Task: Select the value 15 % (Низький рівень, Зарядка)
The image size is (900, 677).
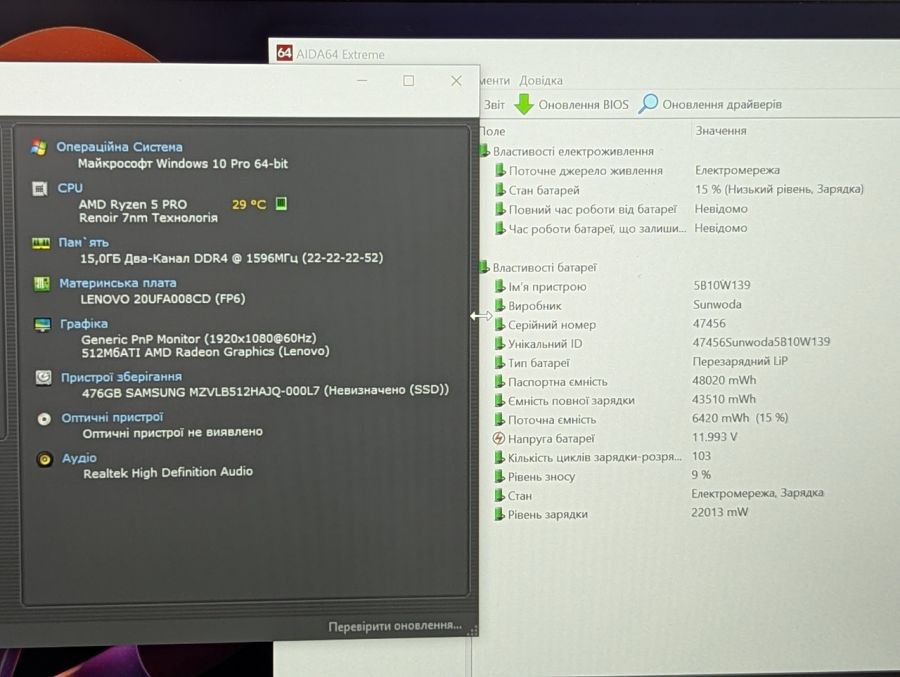Action: pyautogui.click(x=779, y=189)
